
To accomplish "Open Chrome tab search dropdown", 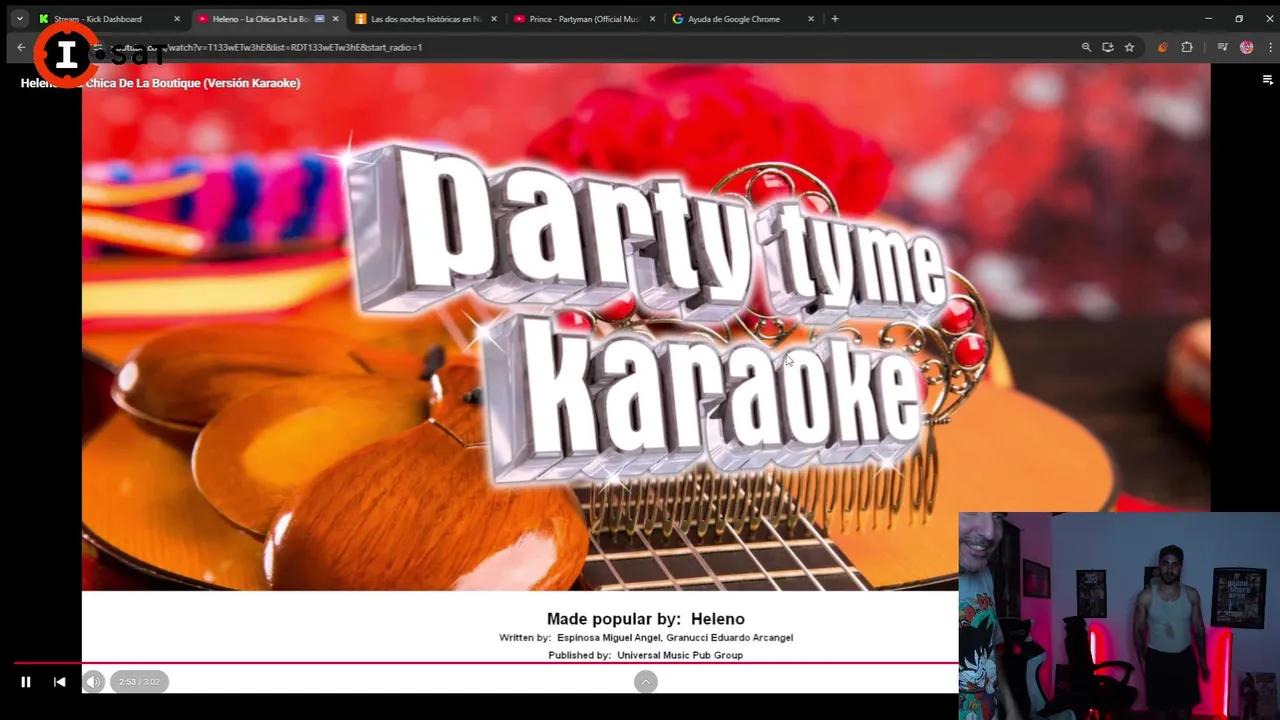I will click(19, 19).
